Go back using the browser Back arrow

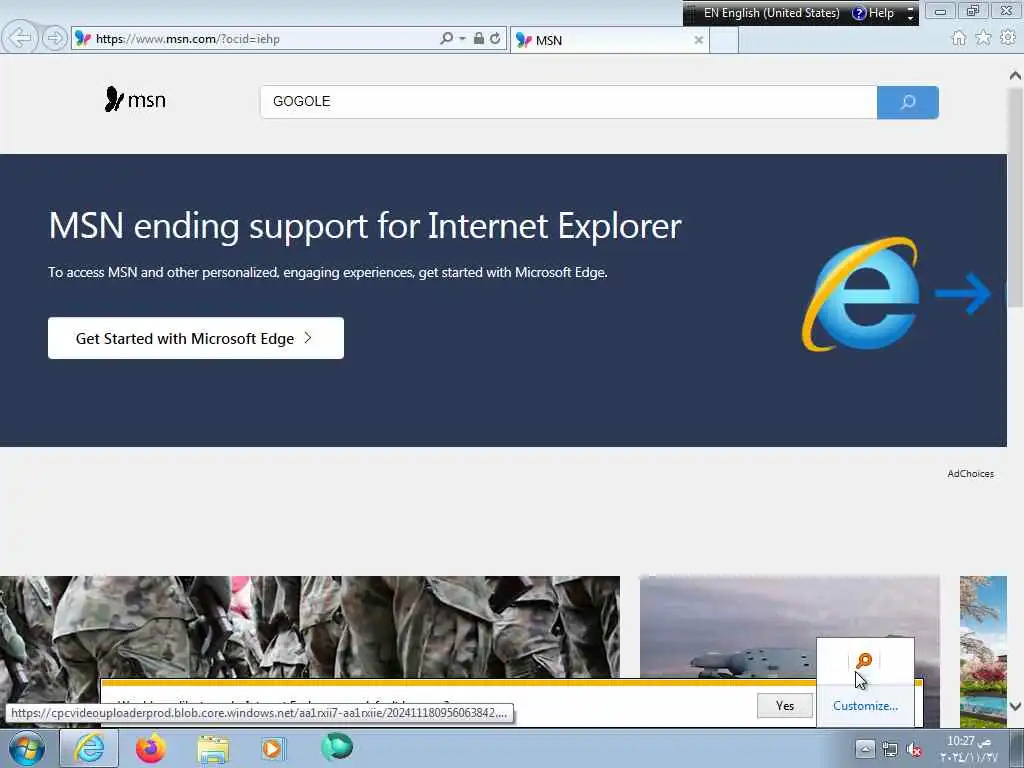(x=20, y=38)
